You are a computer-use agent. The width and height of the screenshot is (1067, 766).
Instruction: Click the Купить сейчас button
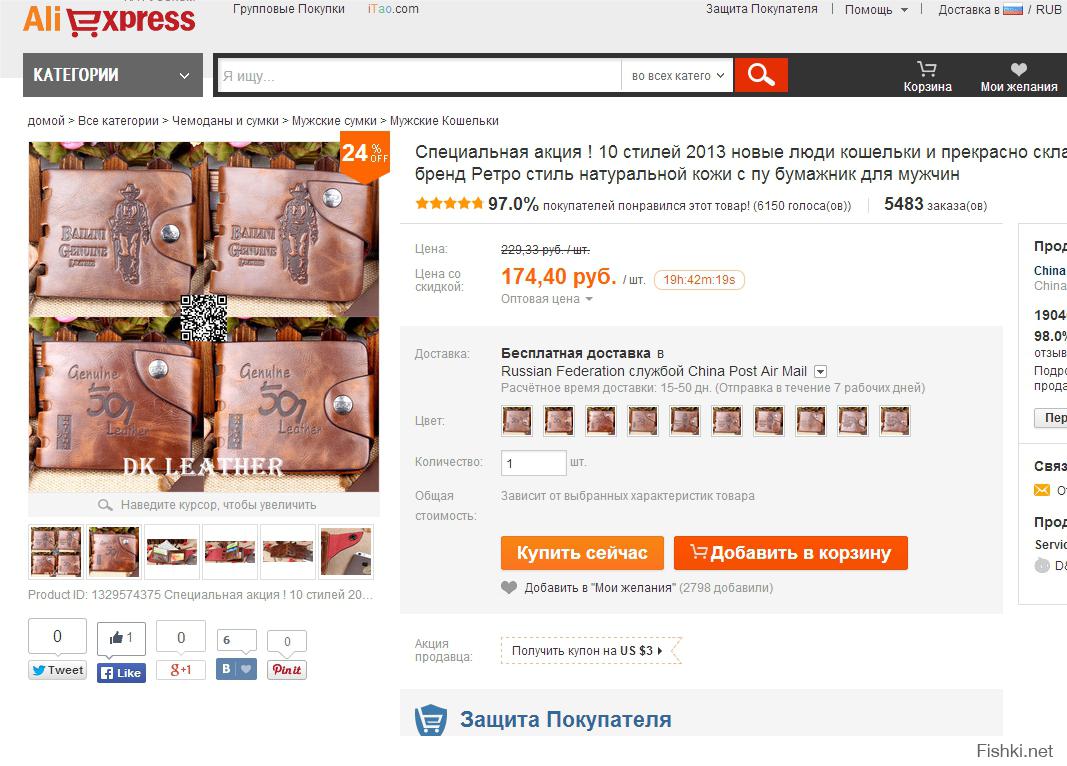point(582,552)
